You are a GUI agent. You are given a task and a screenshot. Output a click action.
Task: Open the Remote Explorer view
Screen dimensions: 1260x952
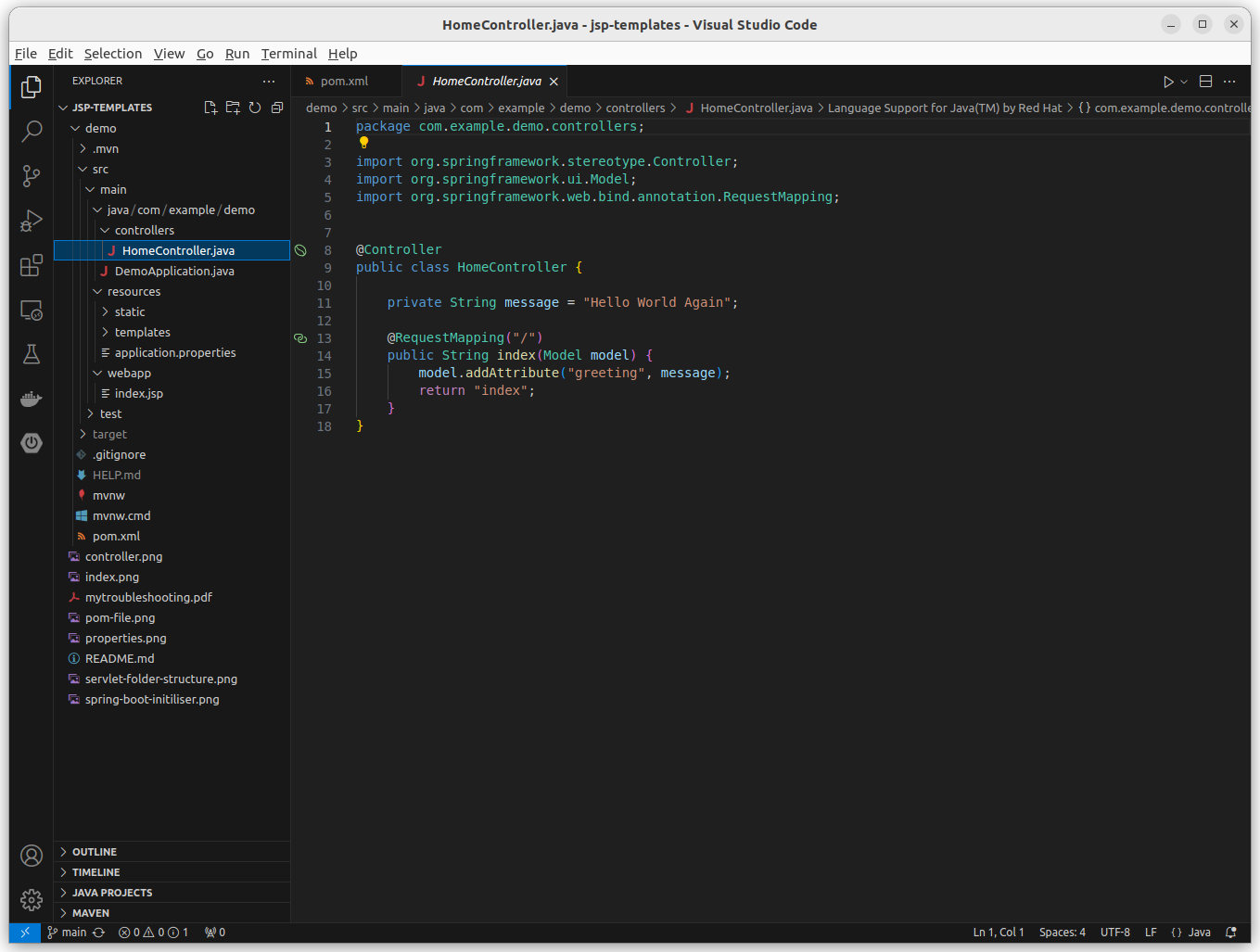coord(32,310)
